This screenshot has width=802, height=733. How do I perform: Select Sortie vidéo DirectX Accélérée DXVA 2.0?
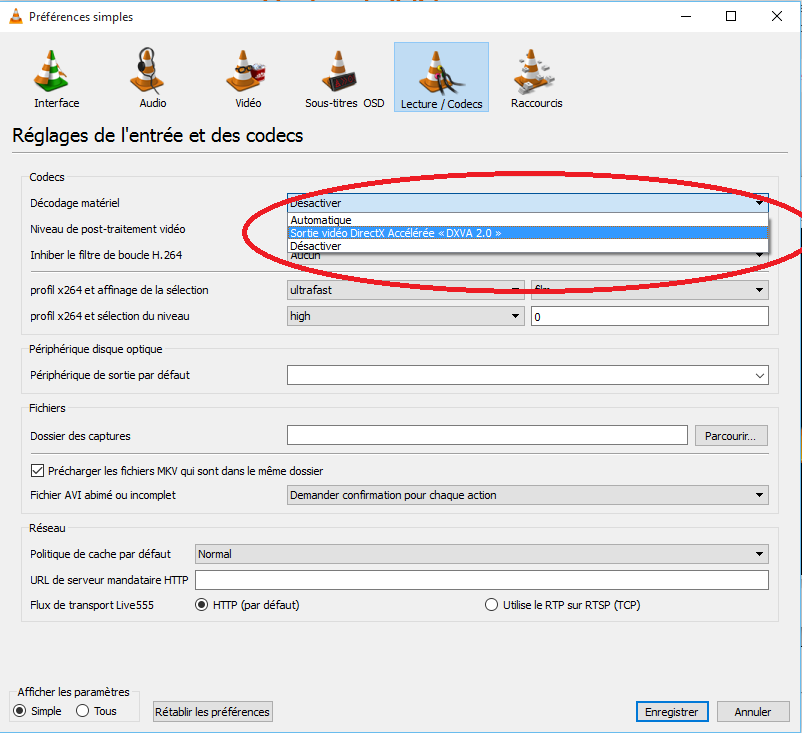pos(395,233)
